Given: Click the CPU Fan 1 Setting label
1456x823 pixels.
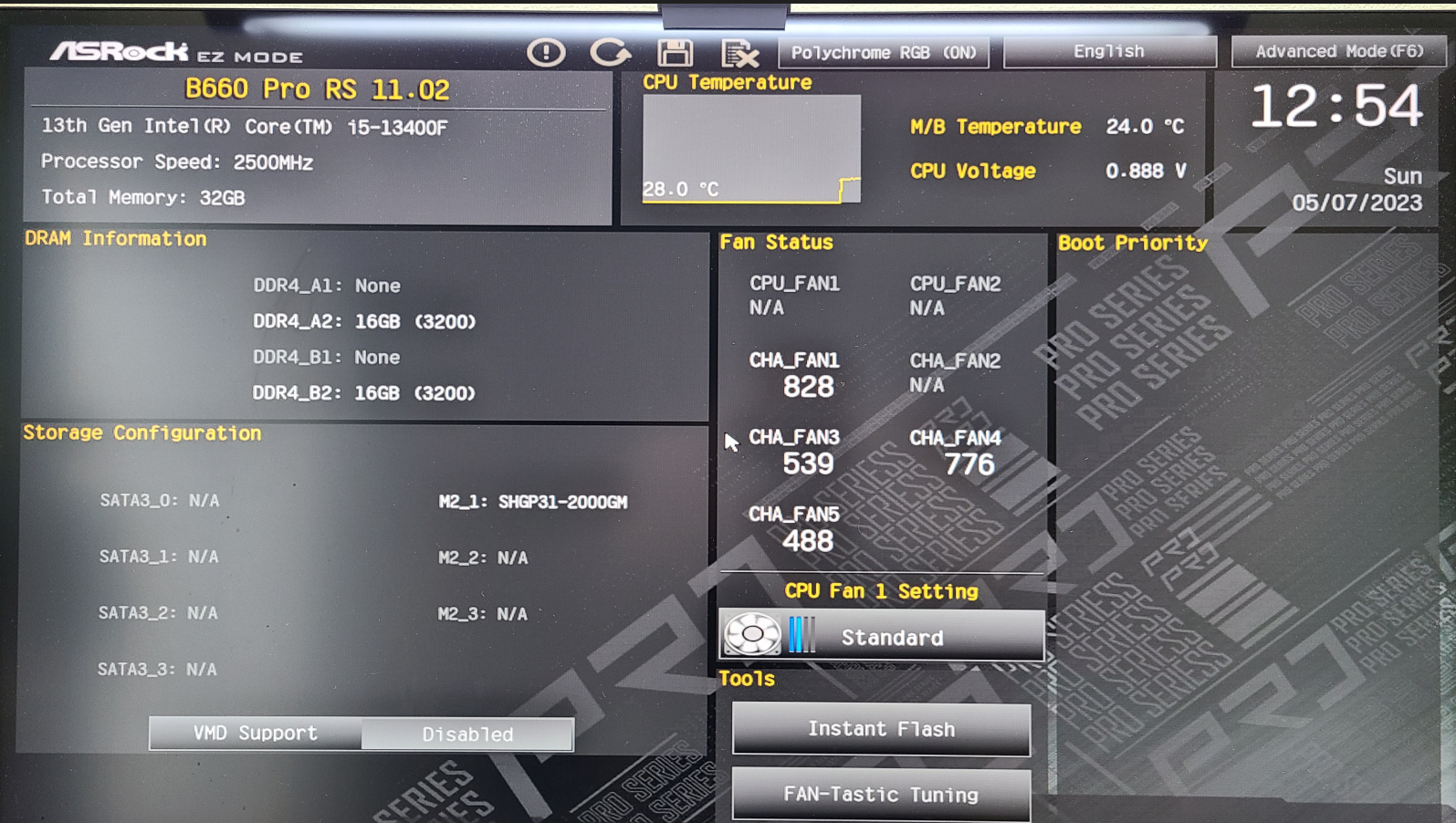Looking at the screenshot, I should 881,591.
